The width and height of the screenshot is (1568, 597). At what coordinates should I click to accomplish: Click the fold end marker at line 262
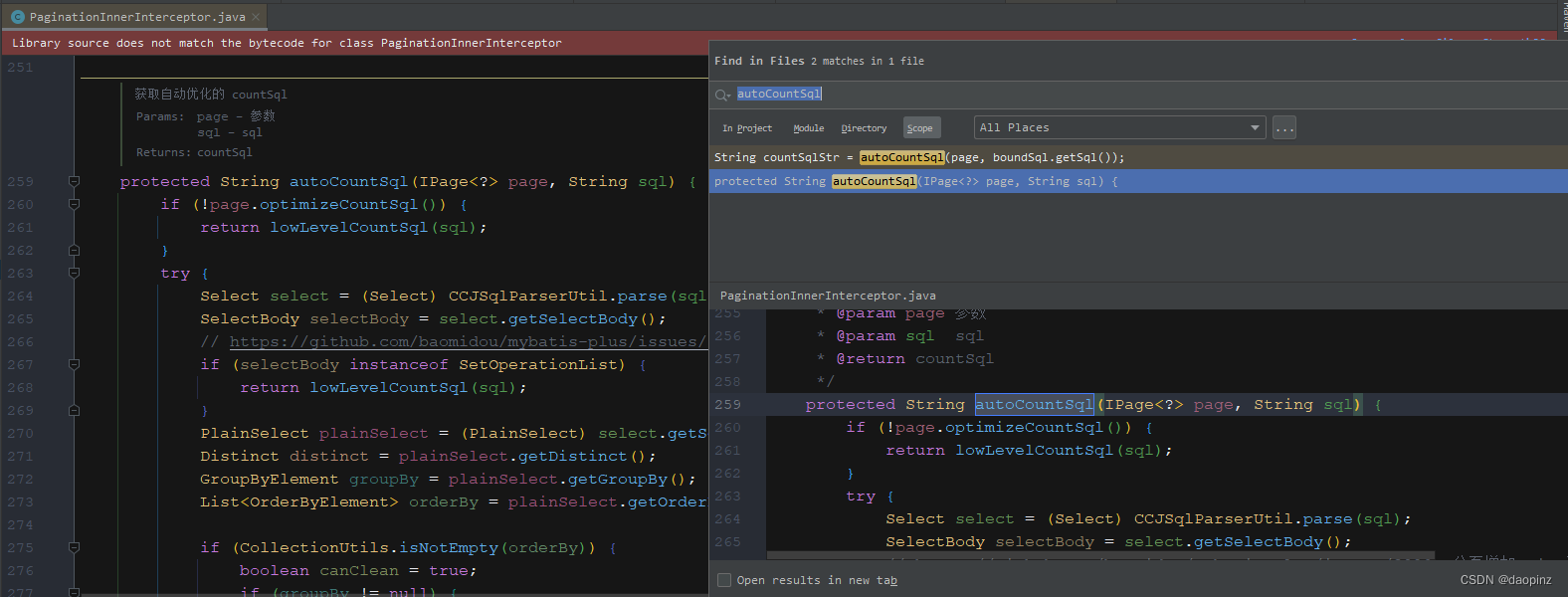coord(74,250)
